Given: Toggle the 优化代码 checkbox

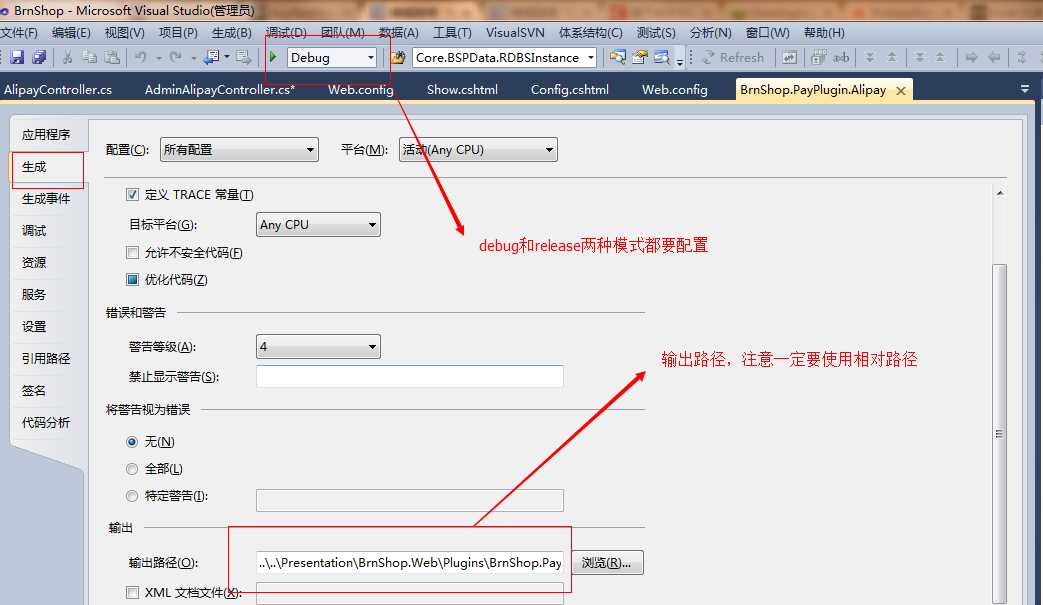Looking at the screenshot, I should [132, 279].
